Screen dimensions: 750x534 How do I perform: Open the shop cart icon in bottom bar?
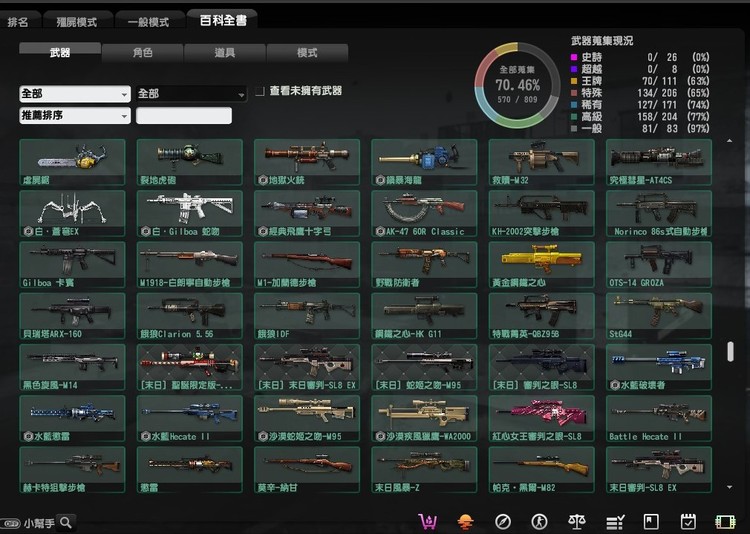[427, 521]
